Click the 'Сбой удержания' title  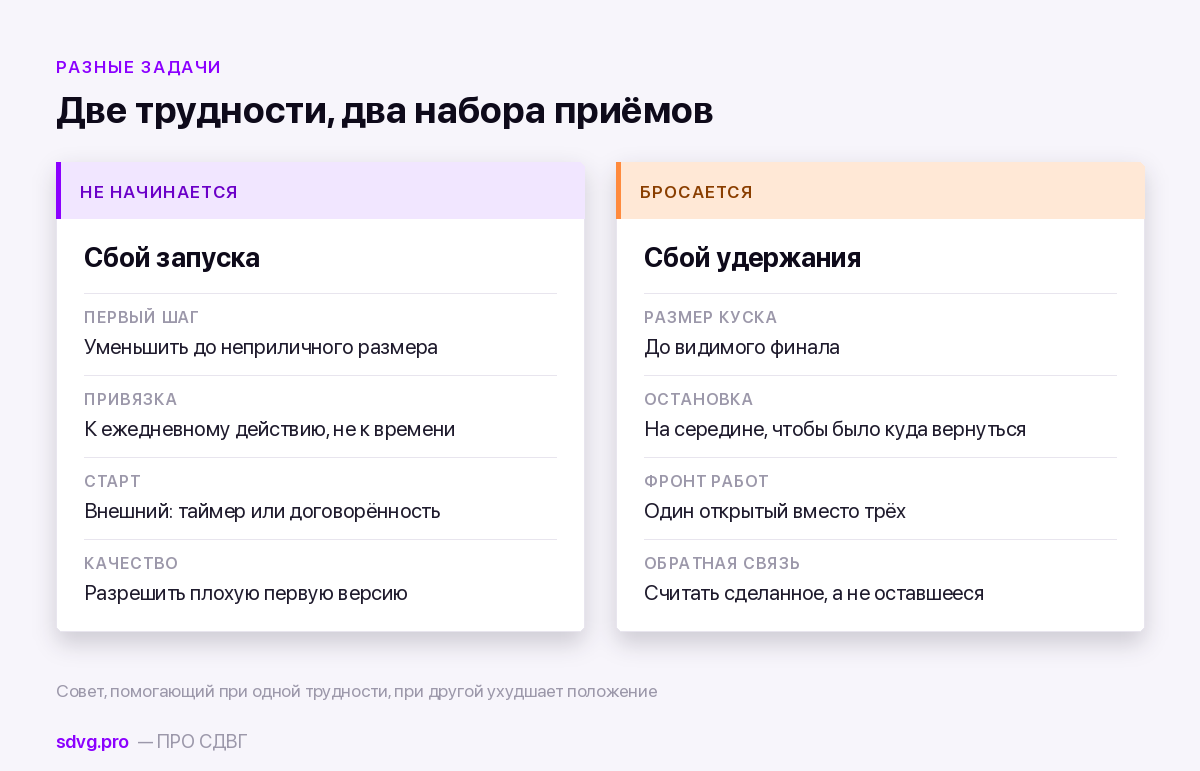pos(752,258)
